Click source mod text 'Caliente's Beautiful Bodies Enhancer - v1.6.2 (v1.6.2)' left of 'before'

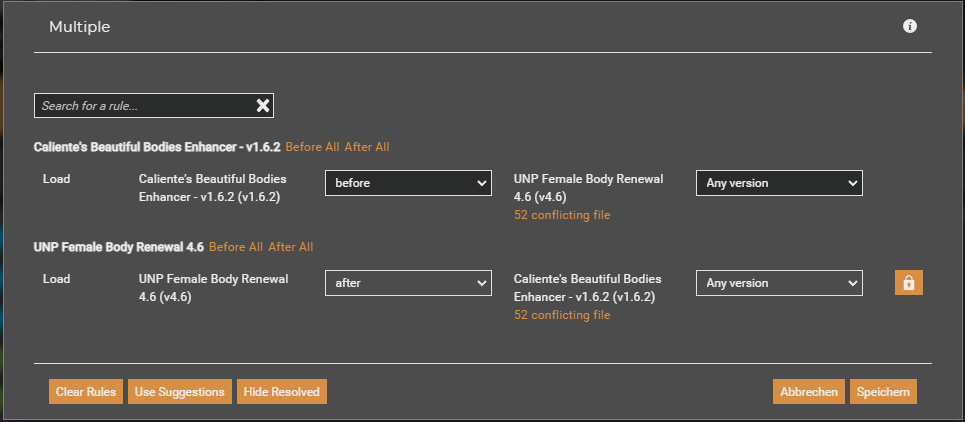pos(212,188)
